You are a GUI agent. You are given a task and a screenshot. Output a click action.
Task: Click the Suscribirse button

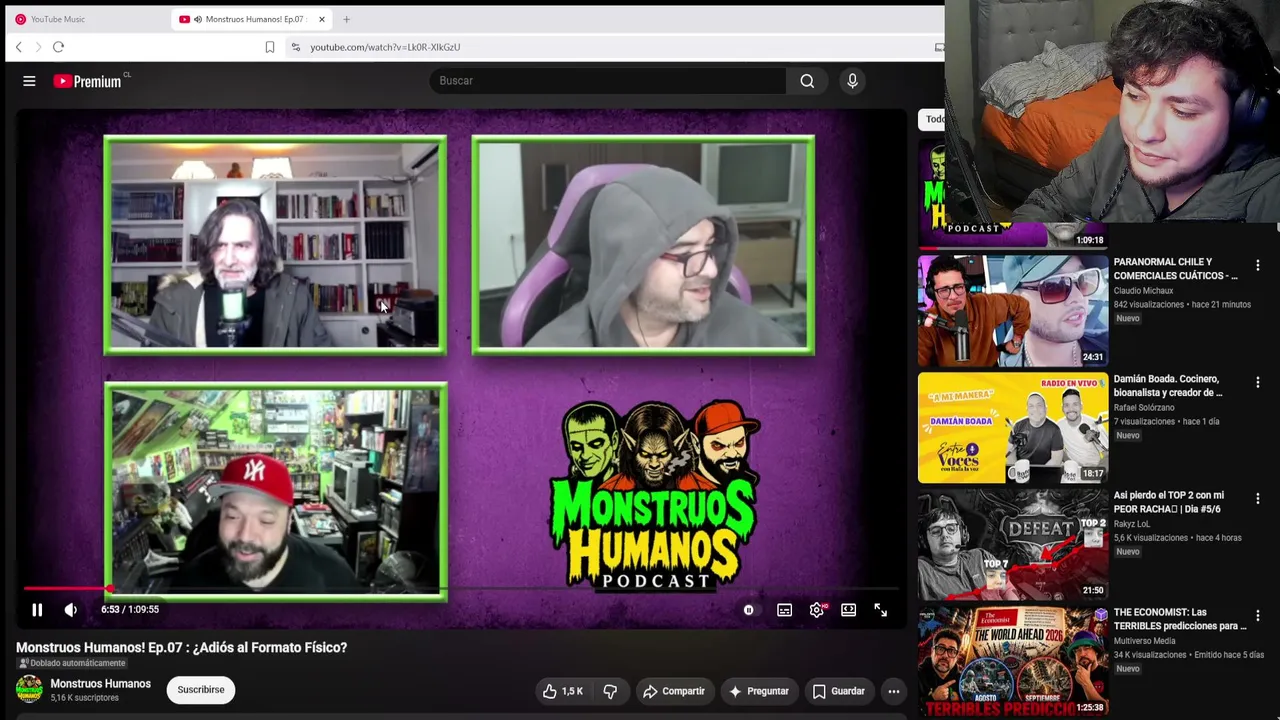pos(201,690)
